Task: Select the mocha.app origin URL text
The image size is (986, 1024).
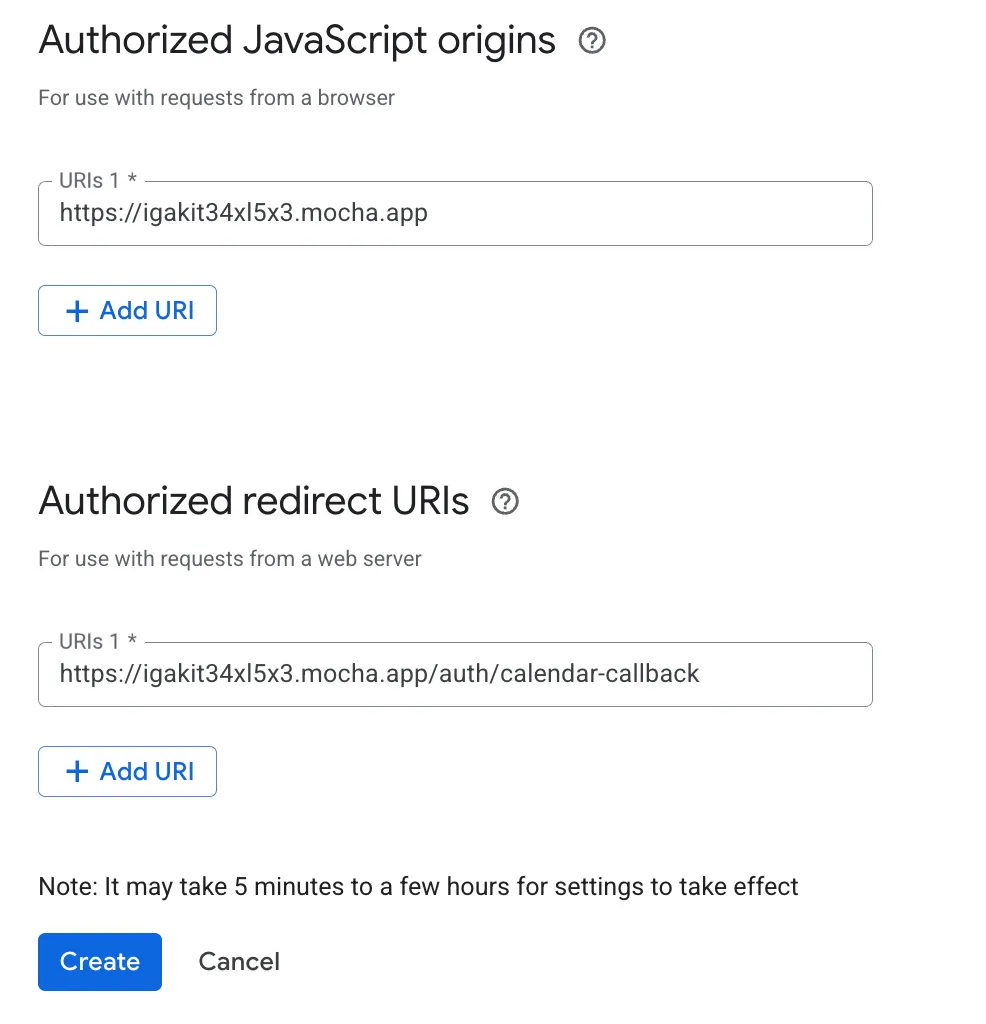Action: click(243, 212)
